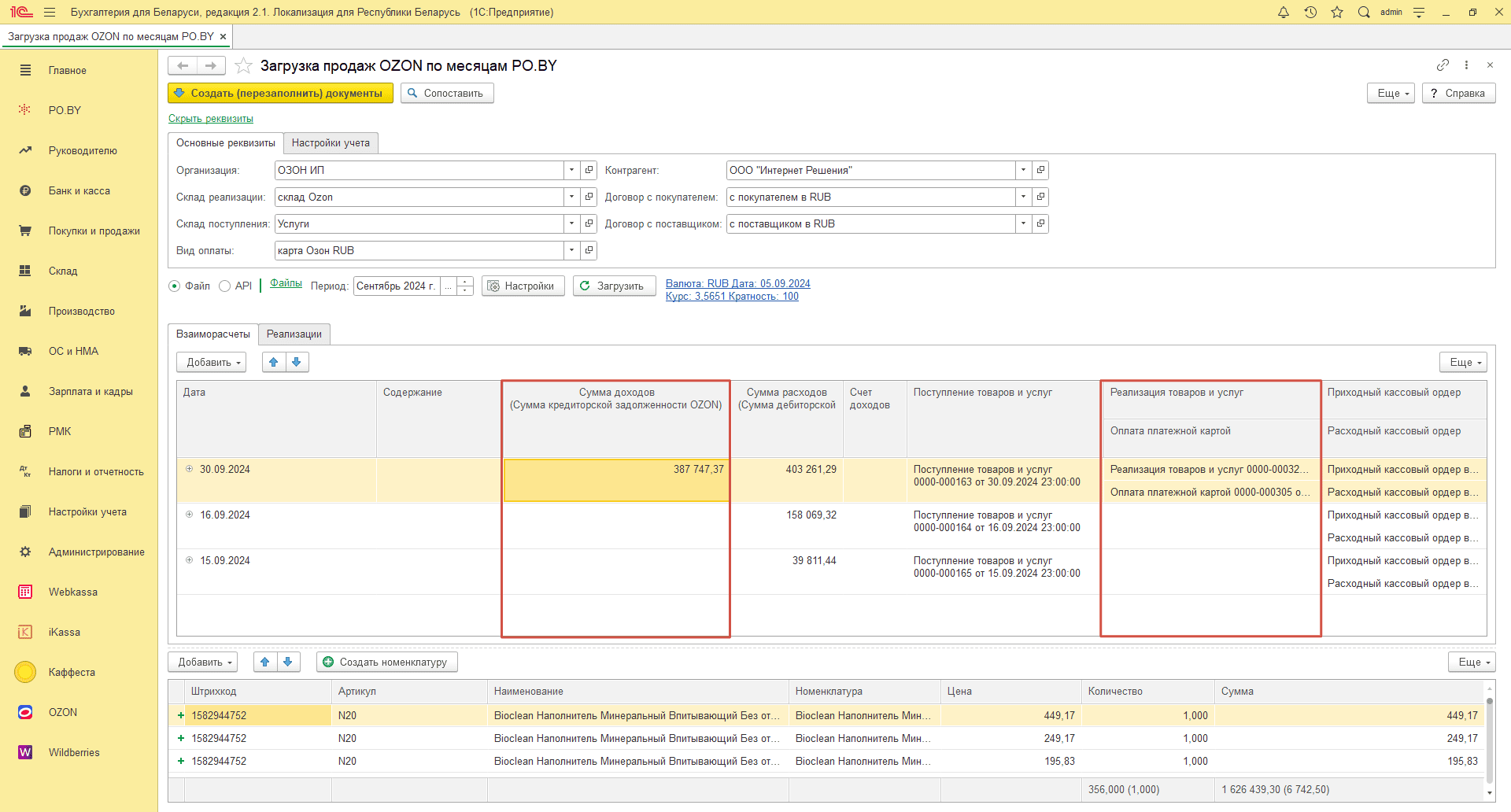Open Договор с покупателем dropdown

(x=1024, y=197)
